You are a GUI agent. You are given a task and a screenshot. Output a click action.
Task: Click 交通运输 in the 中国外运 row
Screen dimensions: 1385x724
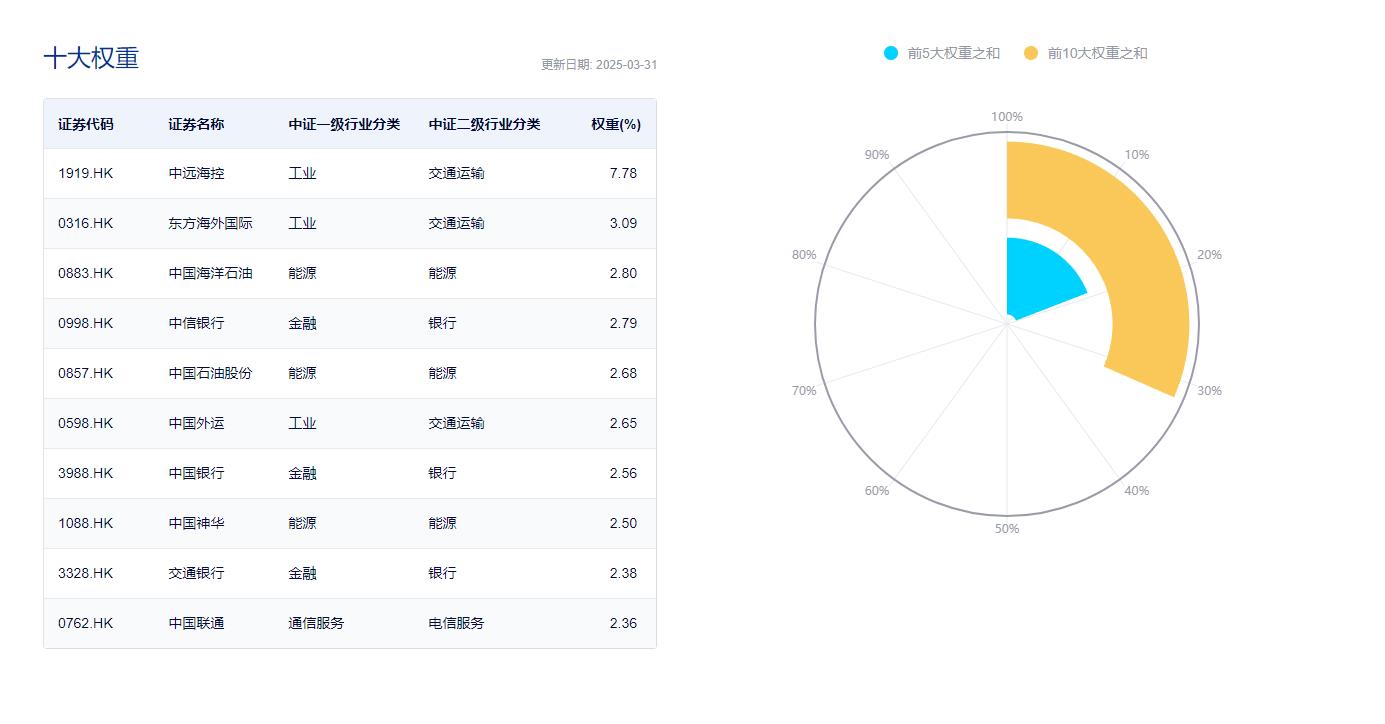[456, 423]
